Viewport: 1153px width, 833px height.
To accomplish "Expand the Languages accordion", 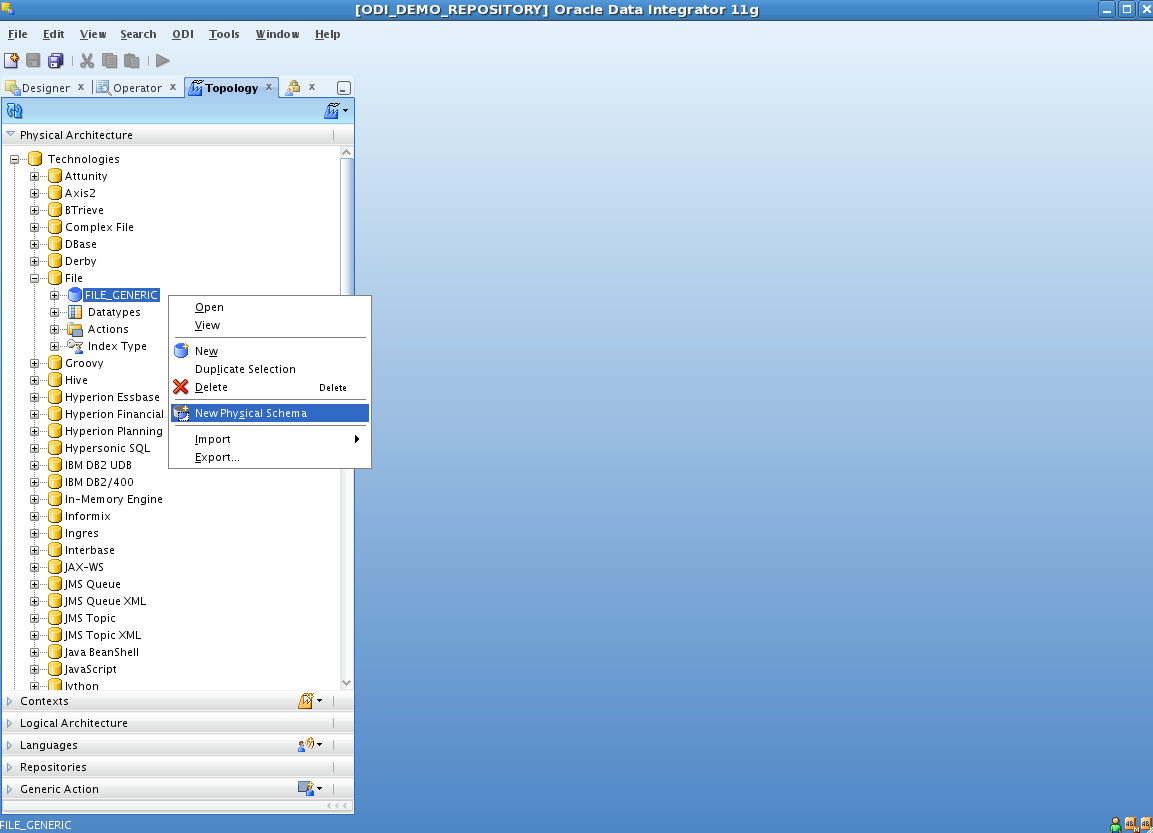I will [x=10, y=745].
